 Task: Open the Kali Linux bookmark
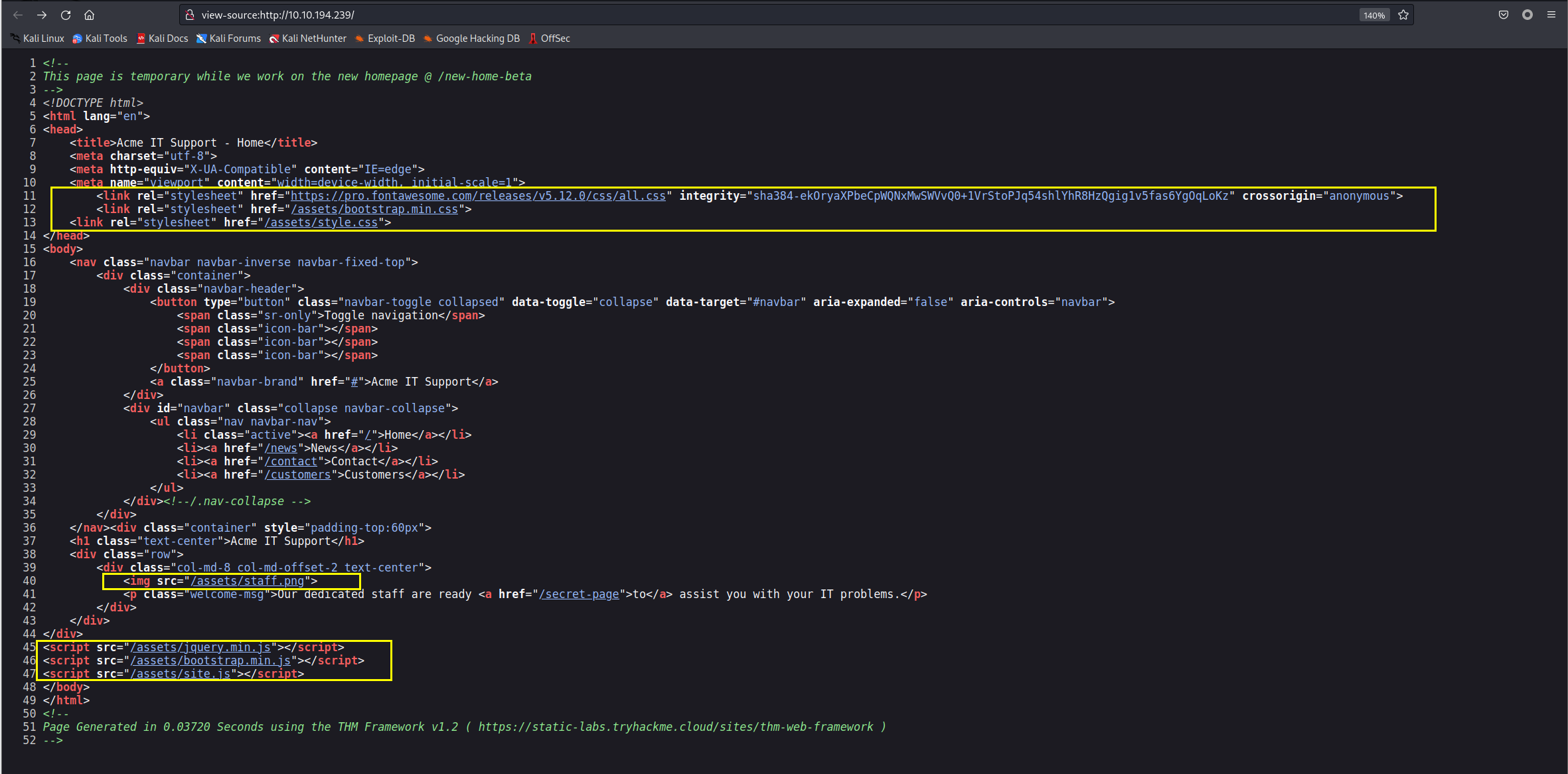[38, 39]
